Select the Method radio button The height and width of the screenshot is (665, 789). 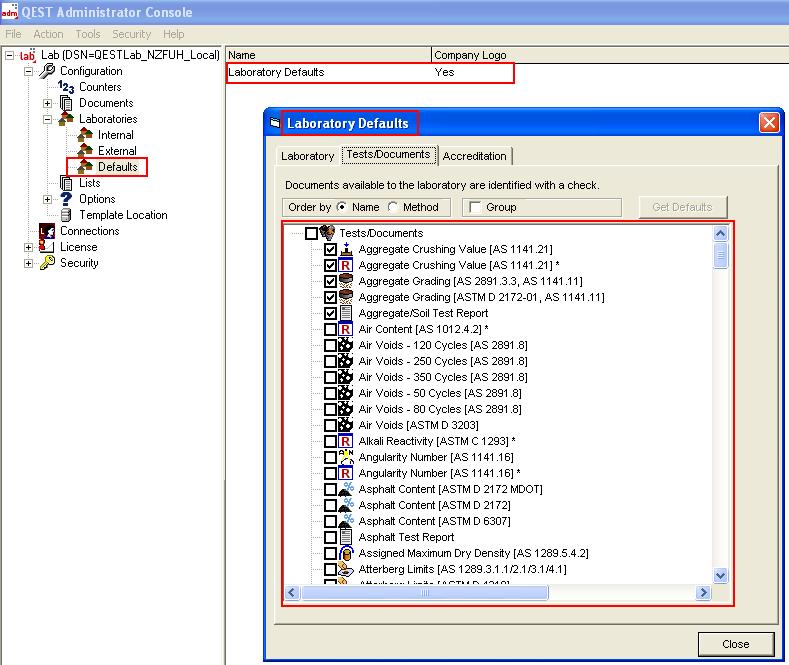393,207
